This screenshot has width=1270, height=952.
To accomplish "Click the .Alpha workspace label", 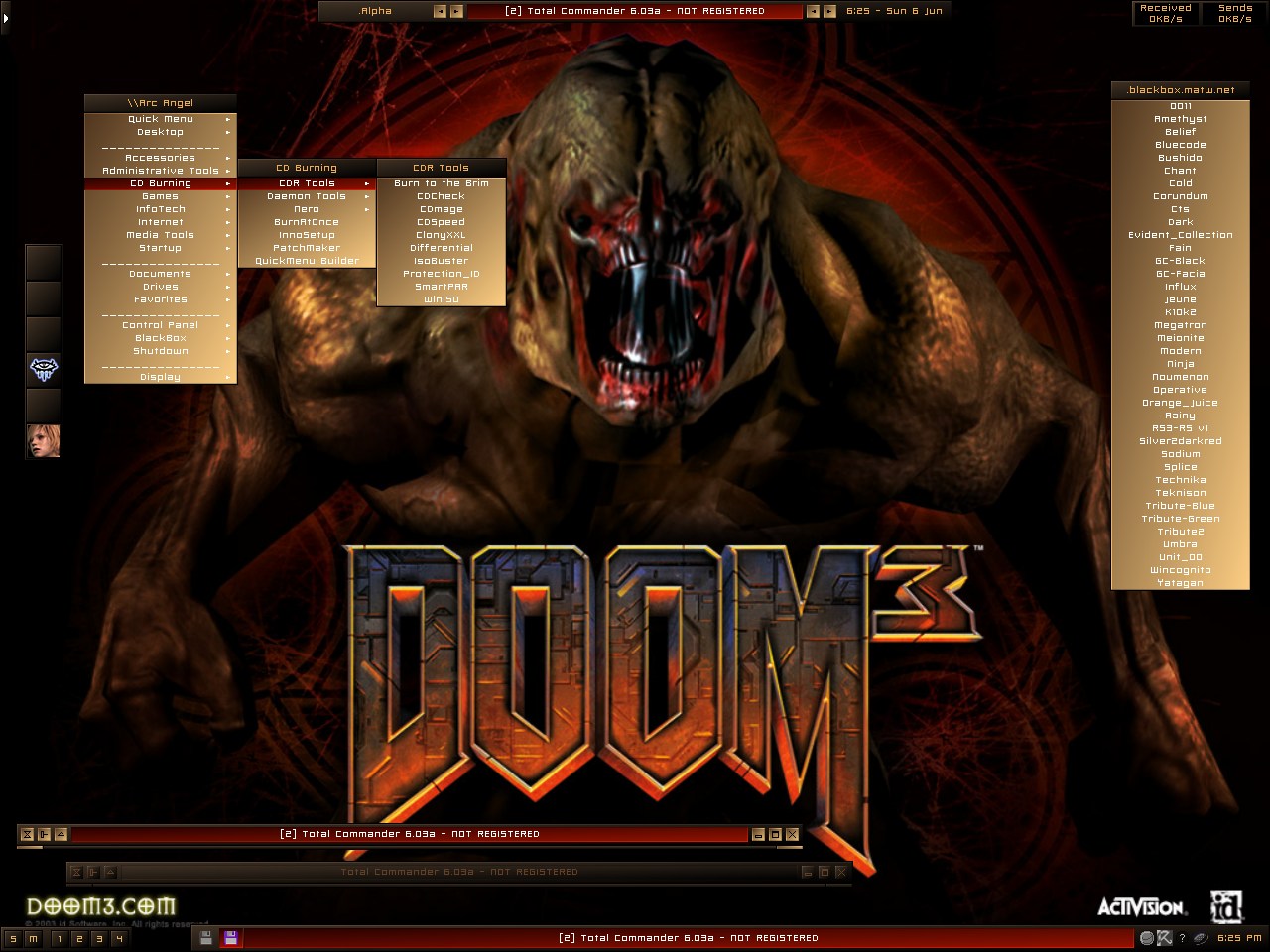I will 375,11.
